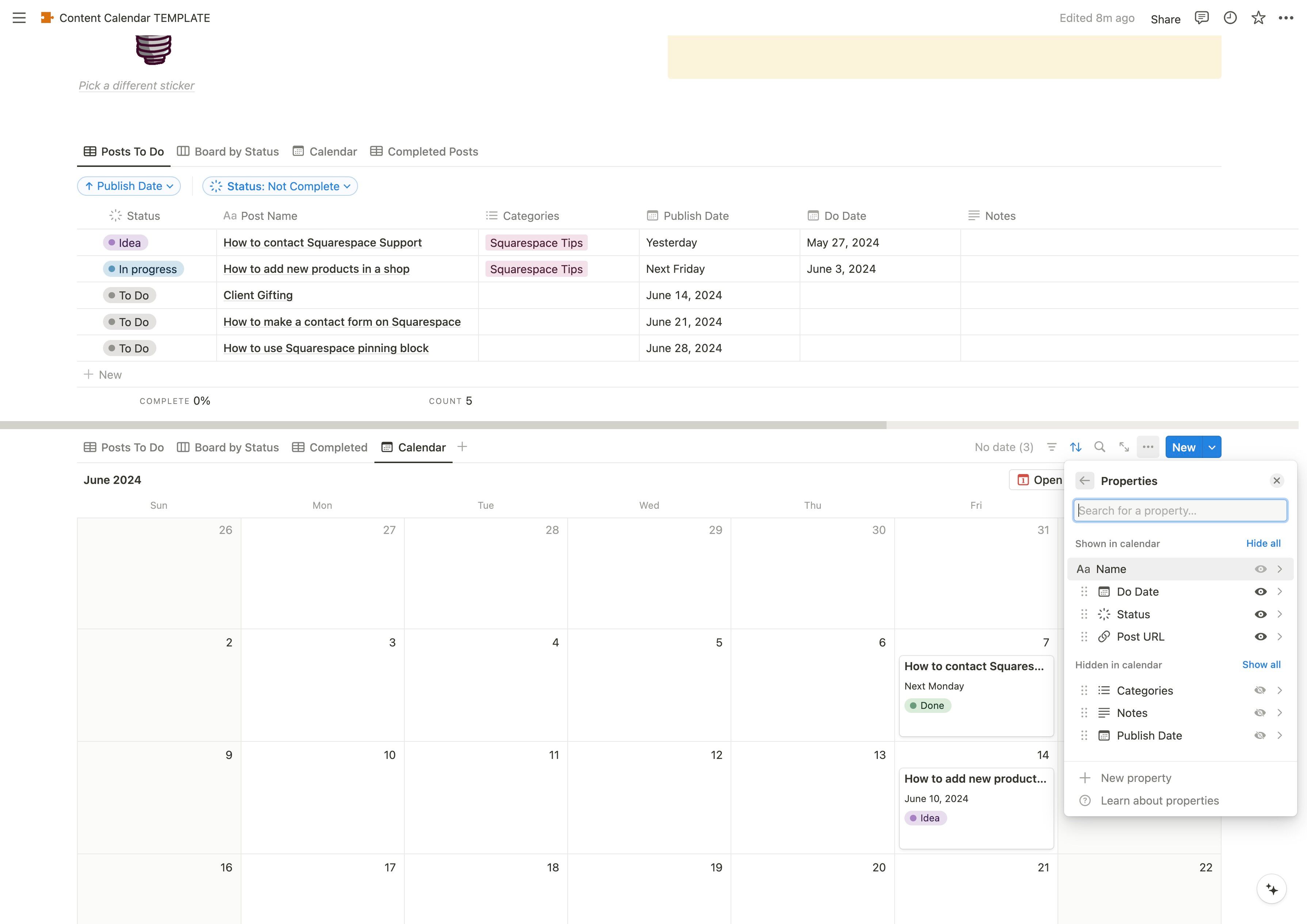Click the Hide all link
This screenshot has width=1307, height=924.
pyautogui.click(x=1263, y=544)
